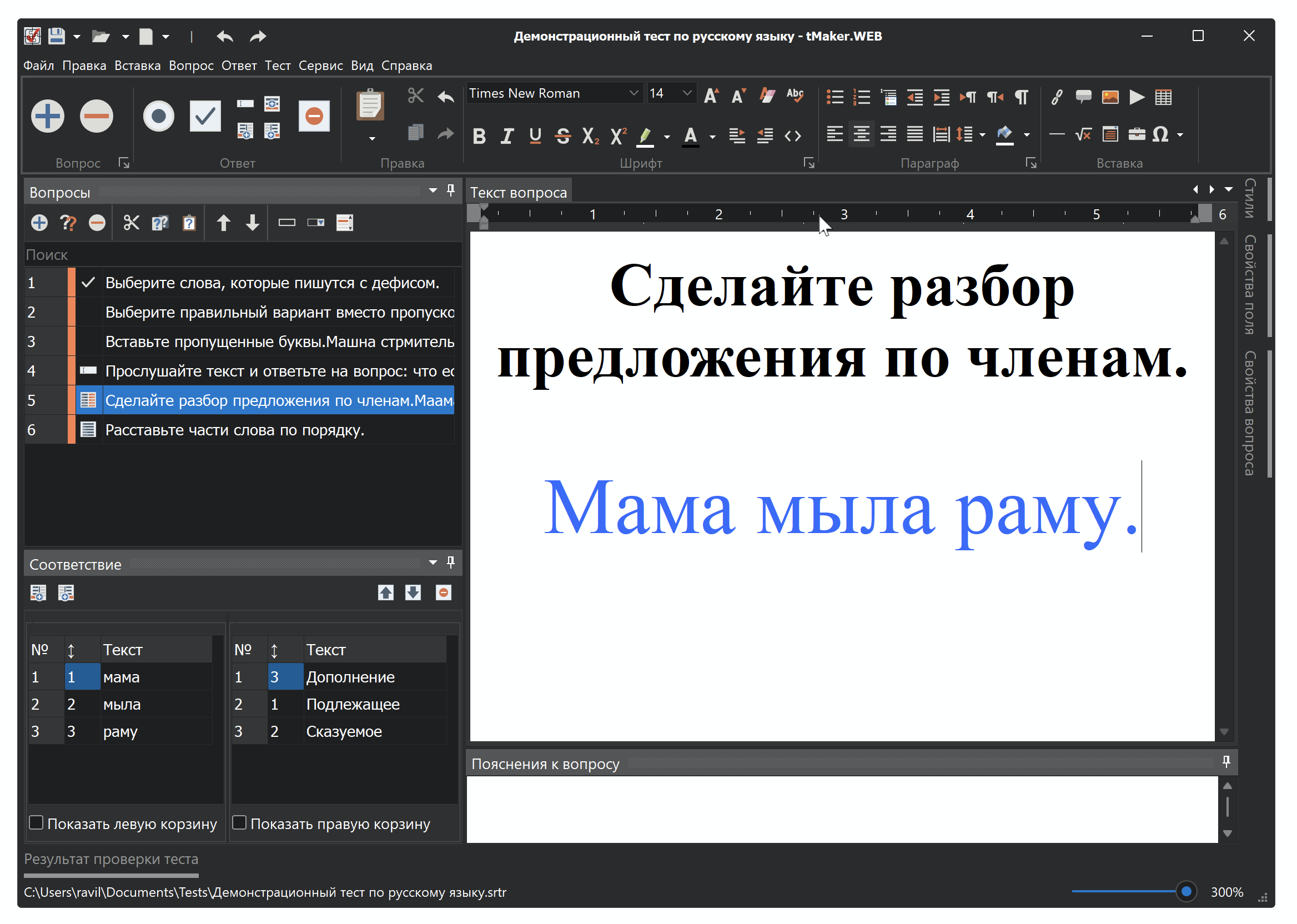Image resolution: width=1297 pixels, height=924 pixels.
Task: Click the increase font size icon
Action: 712,96
